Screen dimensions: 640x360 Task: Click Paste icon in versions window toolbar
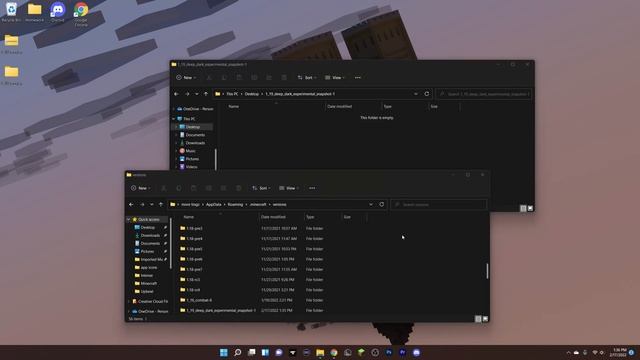pyautogui.click(x=193, y=188)
